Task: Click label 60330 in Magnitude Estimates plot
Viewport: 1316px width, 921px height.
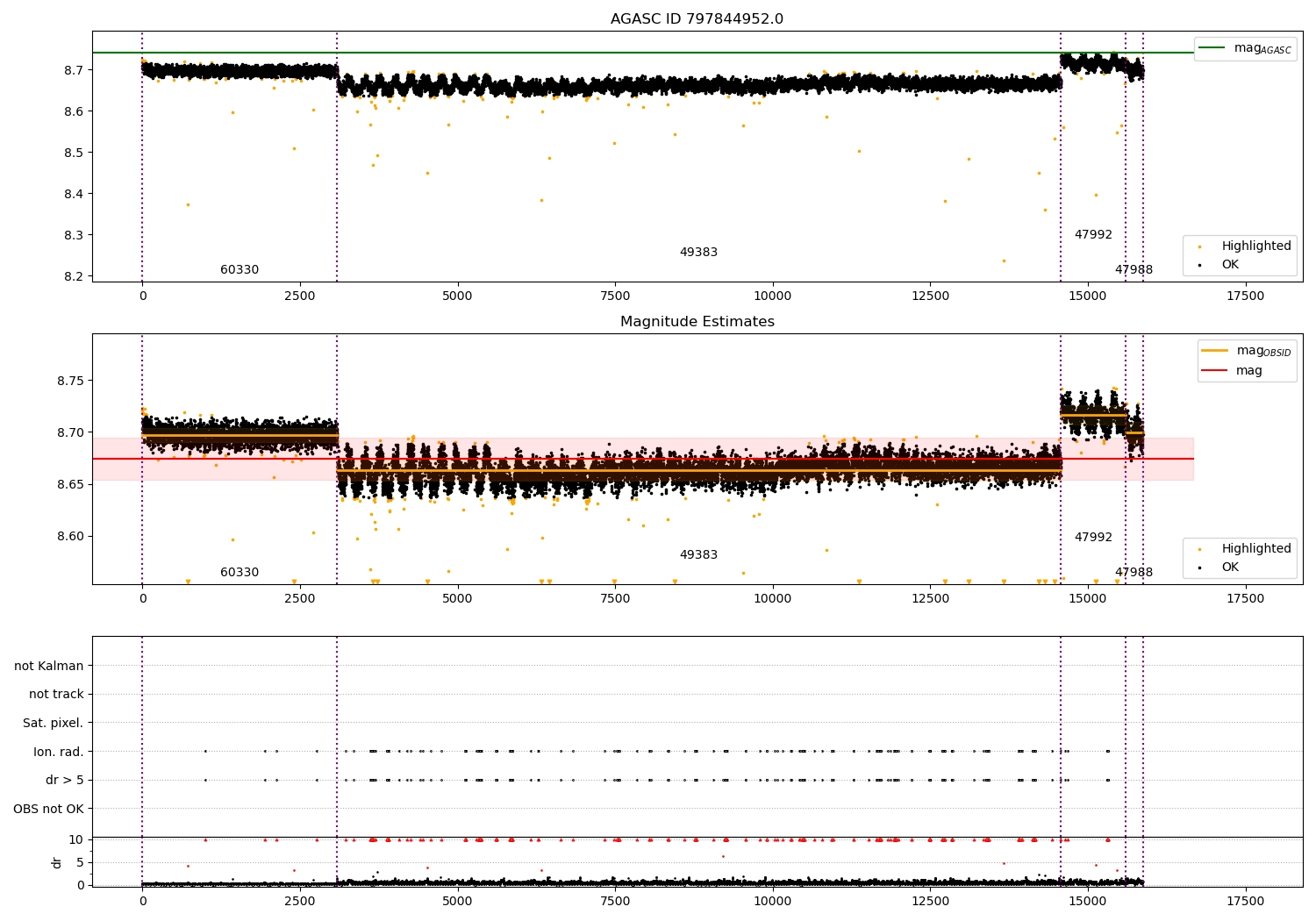Action: pyautogui.click(x=240, y=573)
